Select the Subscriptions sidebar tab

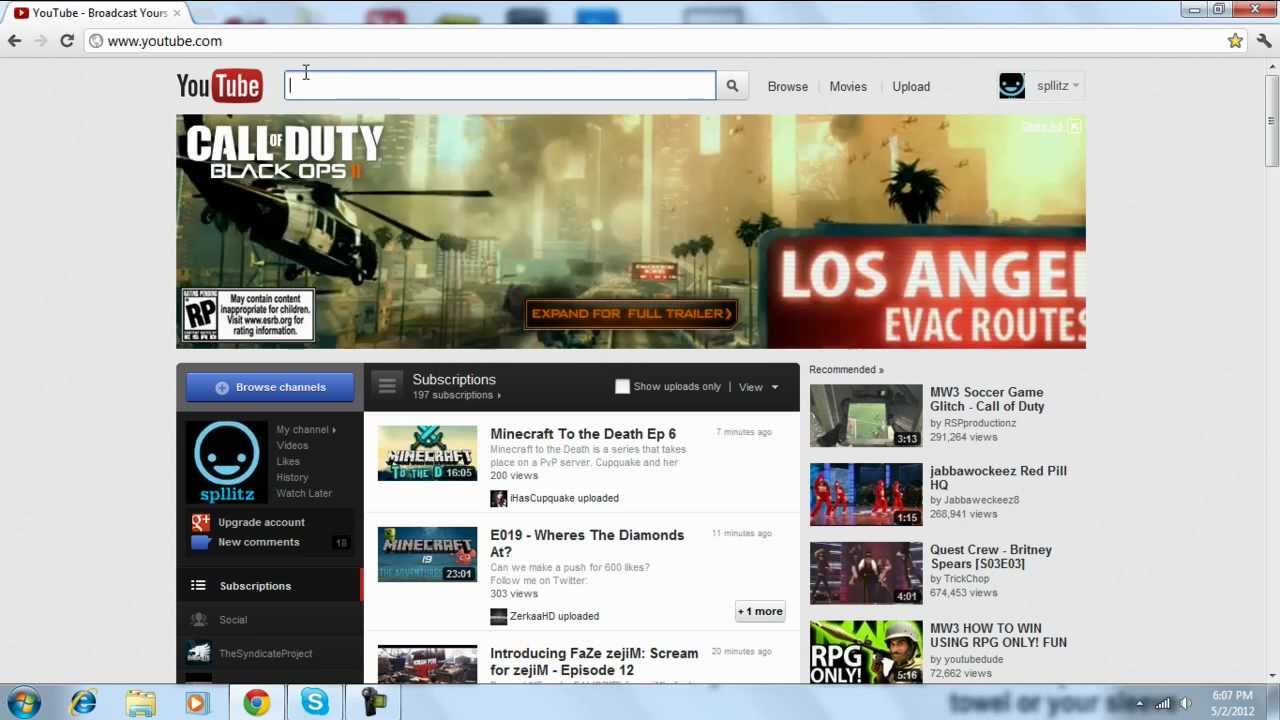coord(269,586)
